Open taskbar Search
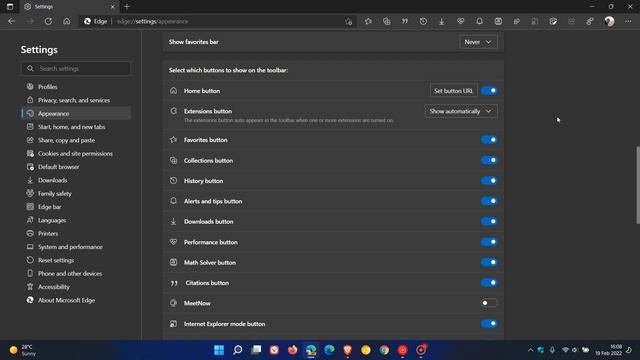Image resolution: width=640 pixels, height=360 pixels. click(238, 350)
